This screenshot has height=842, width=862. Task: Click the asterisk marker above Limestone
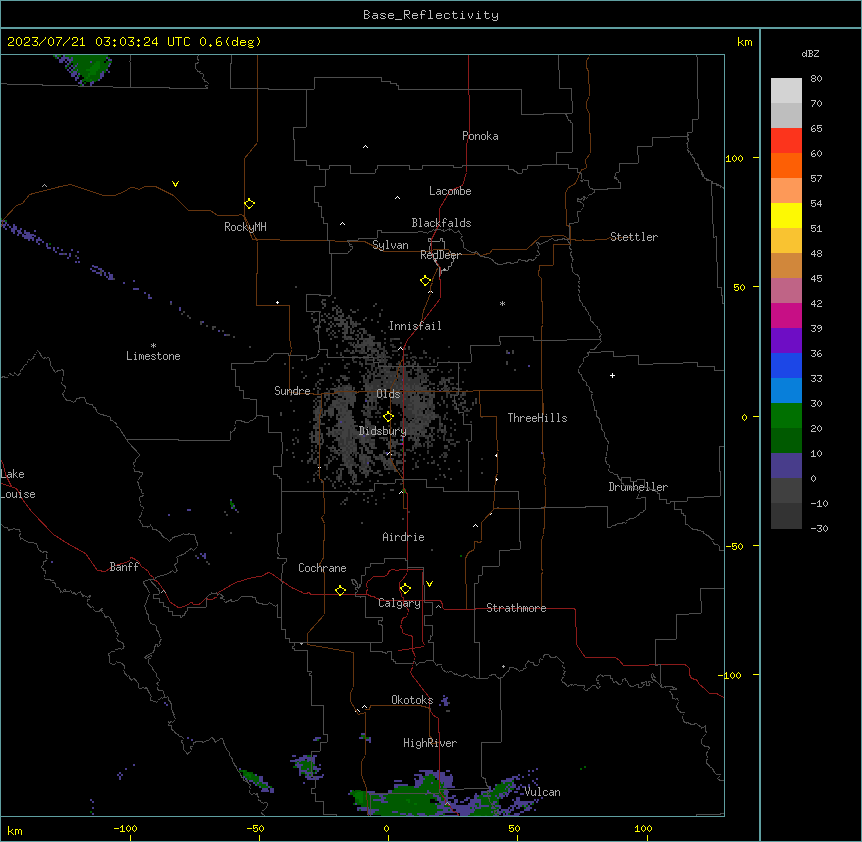(x=153, y=346)
